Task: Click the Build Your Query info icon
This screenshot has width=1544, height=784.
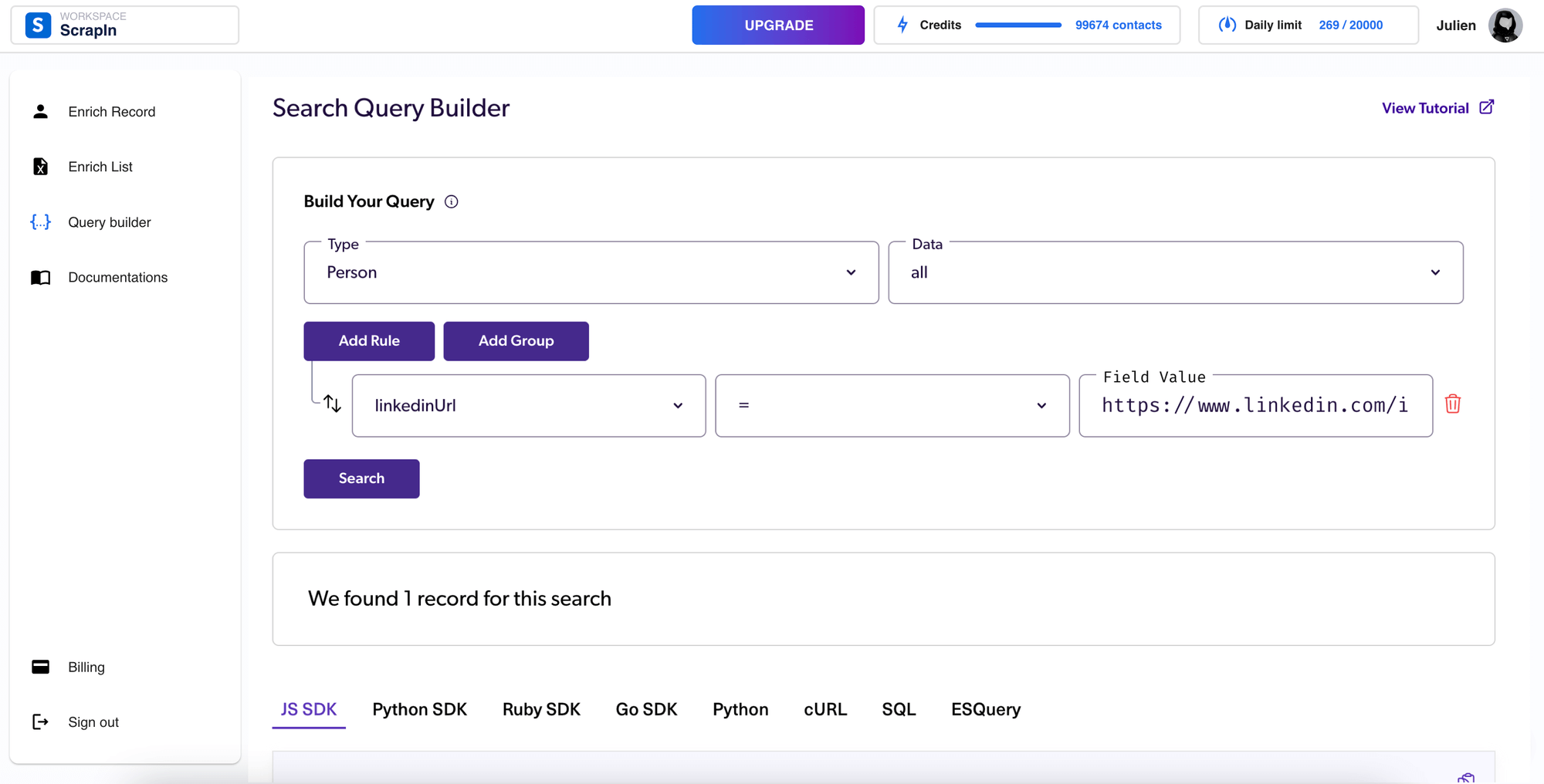Action: point(452,201)
